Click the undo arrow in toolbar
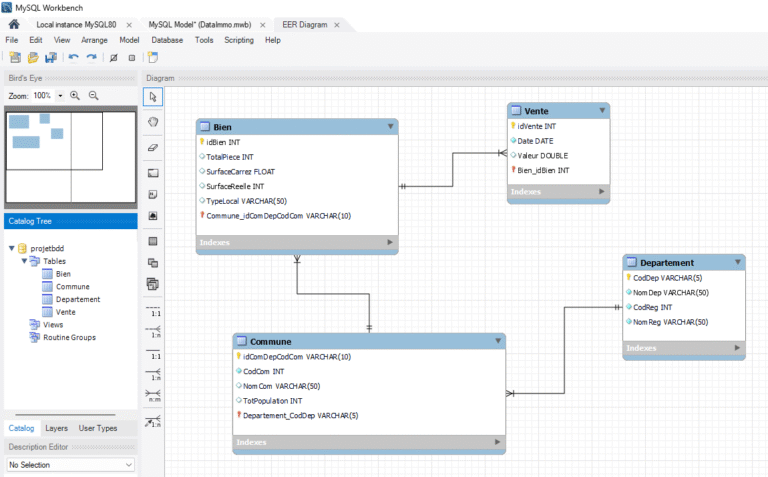This screenshot has height=477, width=768. [73, 57]
